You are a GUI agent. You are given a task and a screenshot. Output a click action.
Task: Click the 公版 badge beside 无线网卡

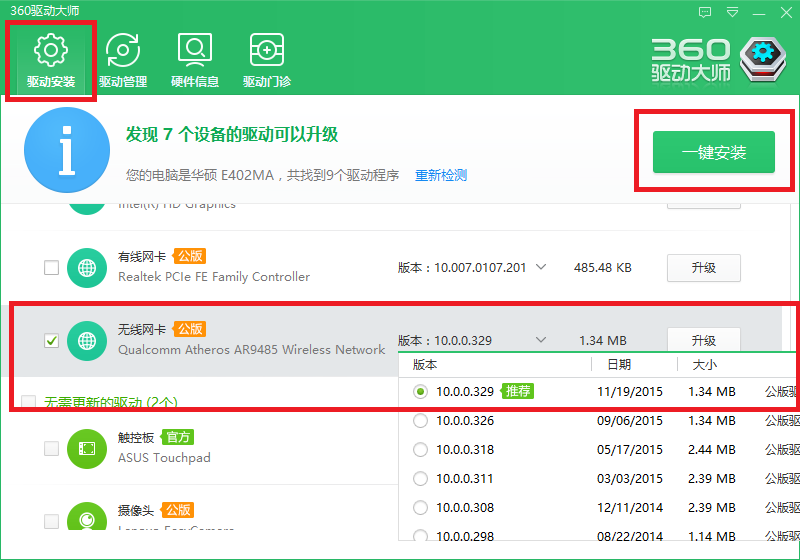pos(190,328)
